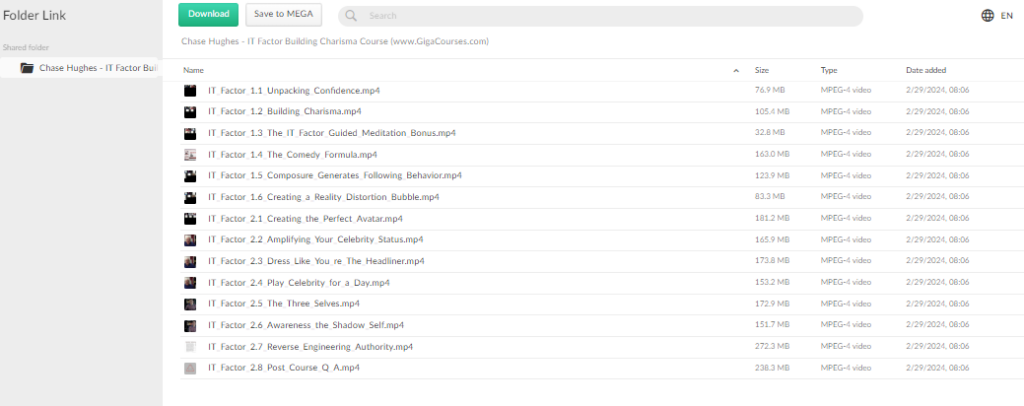This screenshot has width=1024, height=406.
Task: Click the Save to MEGA button
Action: 283,14
